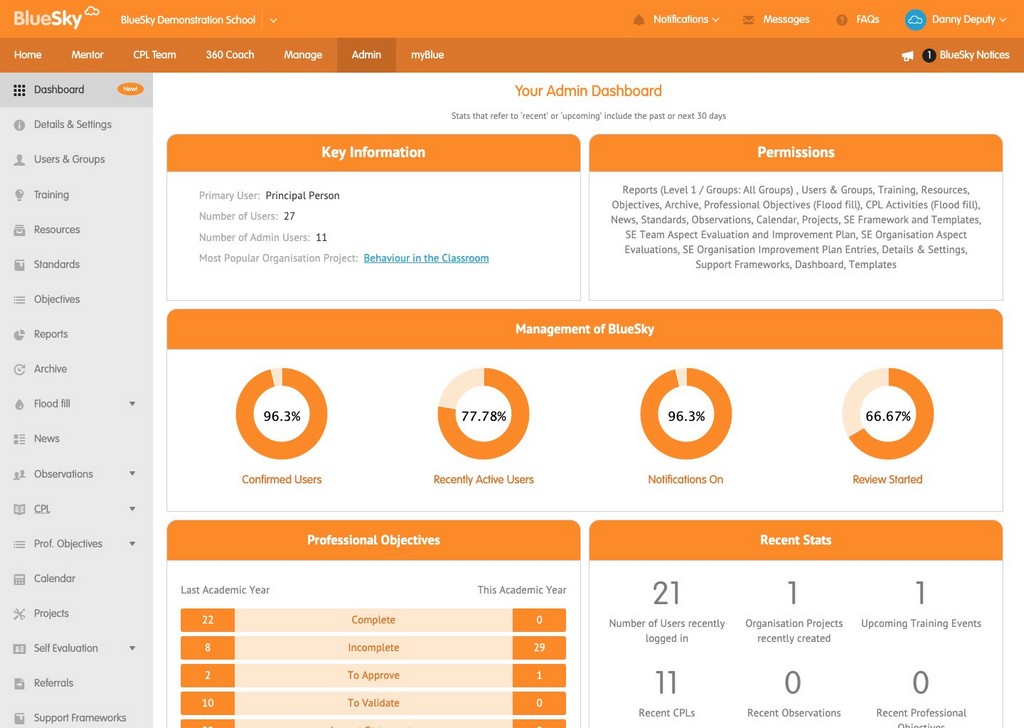Screen dimensions: 1024x728
Task: Click the notice count badge 1
Action: point(929,55)
